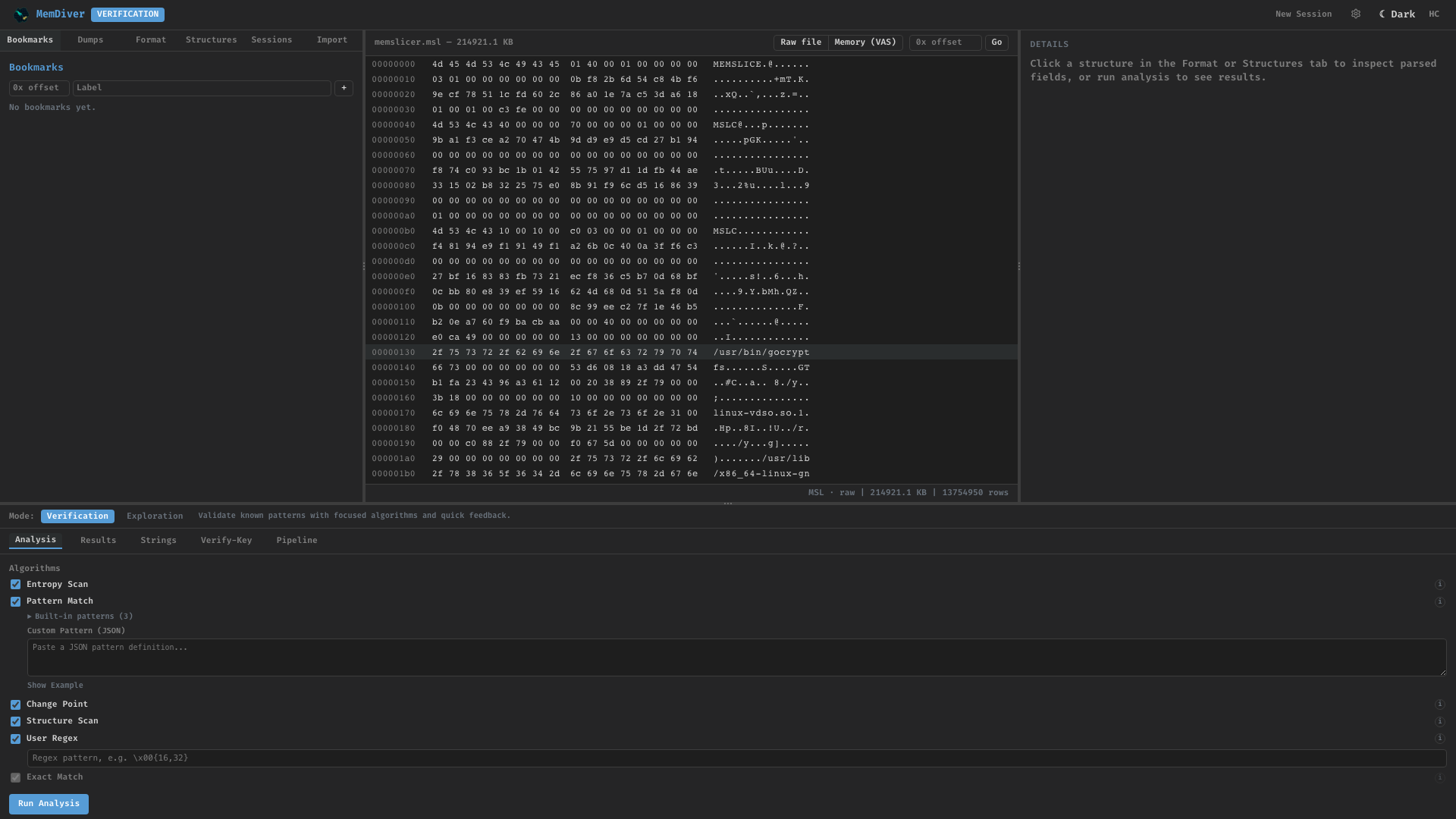The width and height of the screenshot is (1456, 819).
Task: Open info icon for Structure Scan
Action: 1440,722
